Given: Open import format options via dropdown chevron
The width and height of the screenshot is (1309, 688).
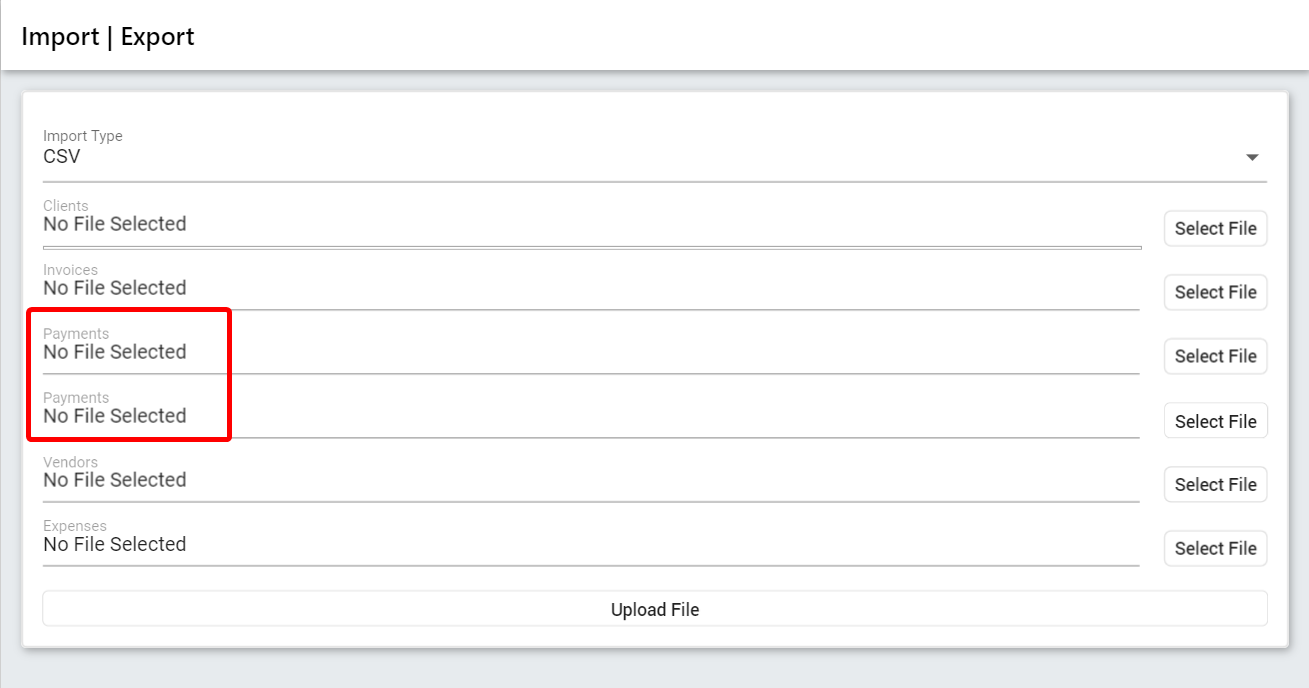Looking at the screenshot, I should (1251, 157).
